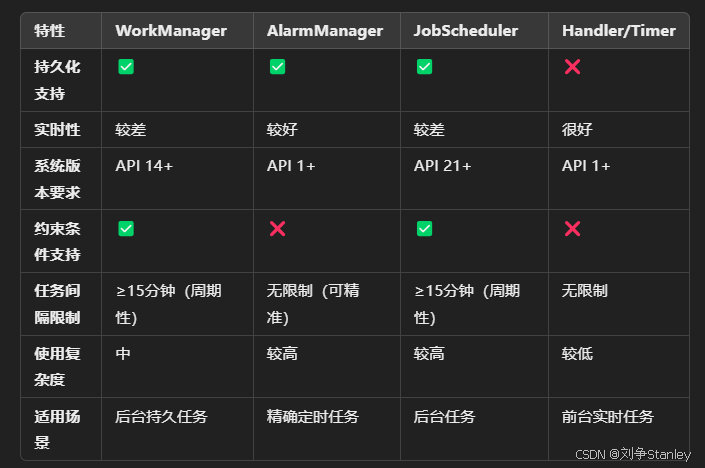This screenshot has height=468, width=705.
Task: Click the 约束条件支持 row label
Action: tap(57, 241)
